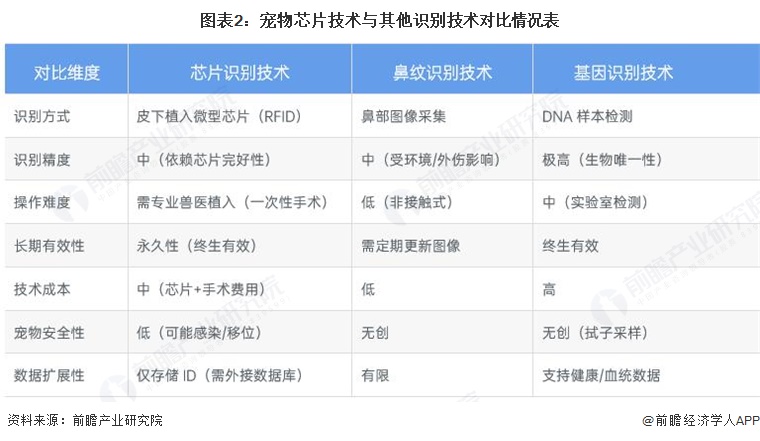Select the 技术成本 row label

42,289
